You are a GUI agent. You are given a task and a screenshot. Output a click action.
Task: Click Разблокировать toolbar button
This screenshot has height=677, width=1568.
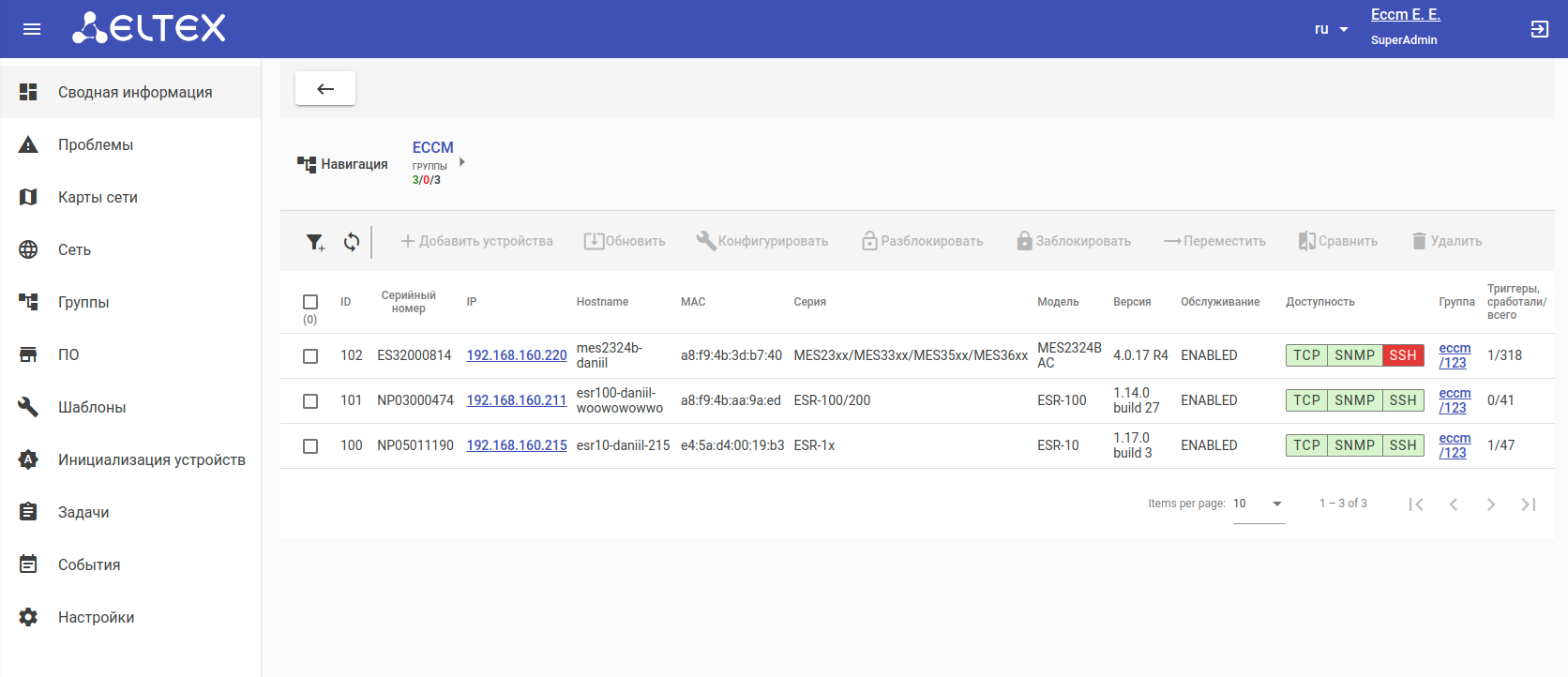[923, 241]
